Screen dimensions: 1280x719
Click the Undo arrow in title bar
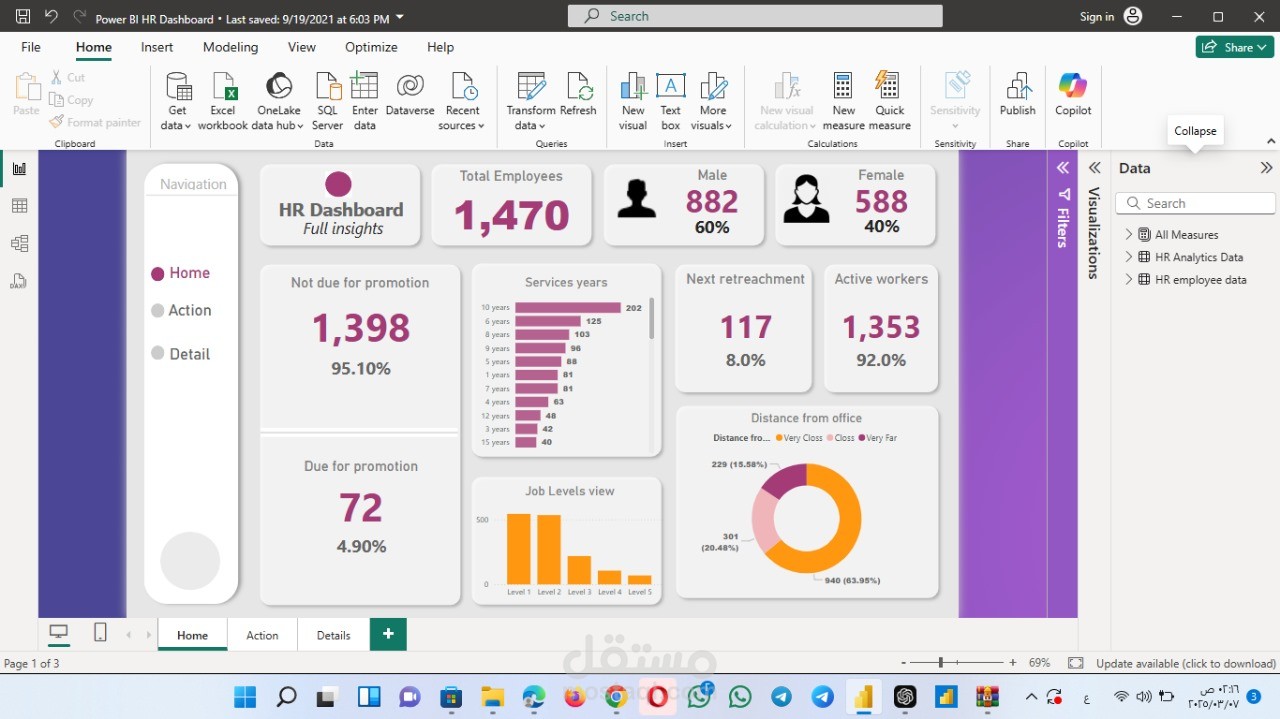pos(52,17)
